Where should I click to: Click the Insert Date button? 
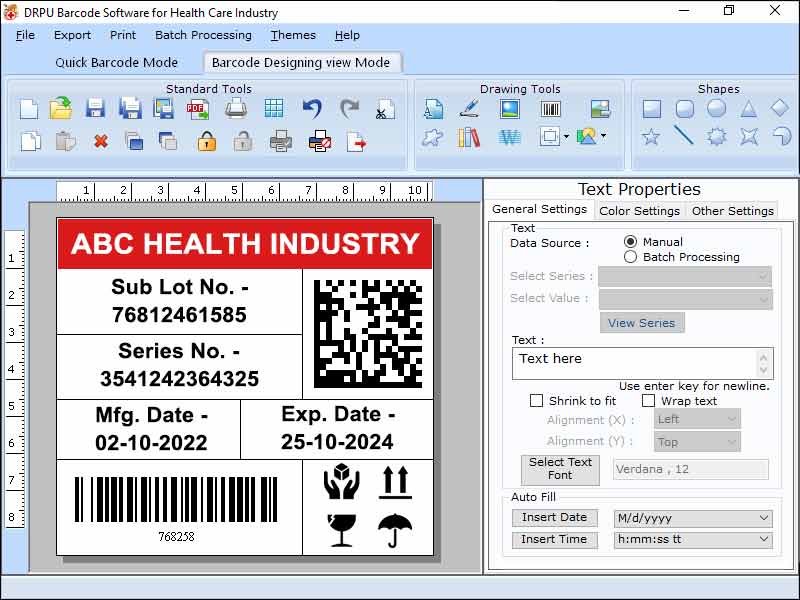(x=554, y=518)
